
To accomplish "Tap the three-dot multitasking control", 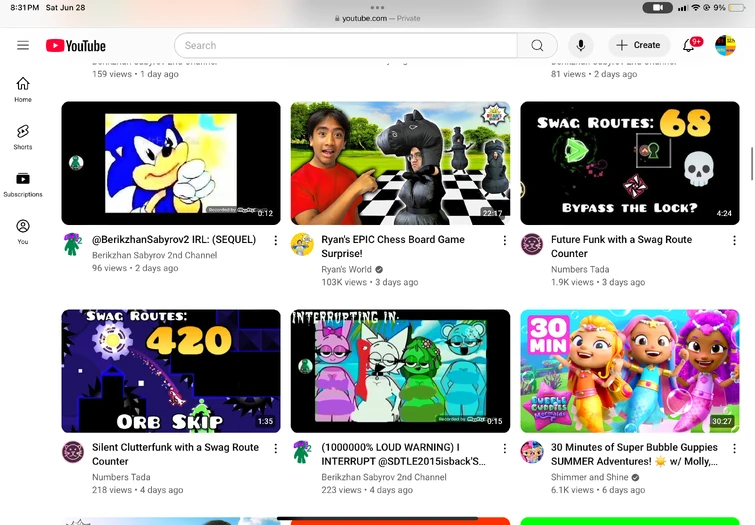I will click(x=378, y=7).
